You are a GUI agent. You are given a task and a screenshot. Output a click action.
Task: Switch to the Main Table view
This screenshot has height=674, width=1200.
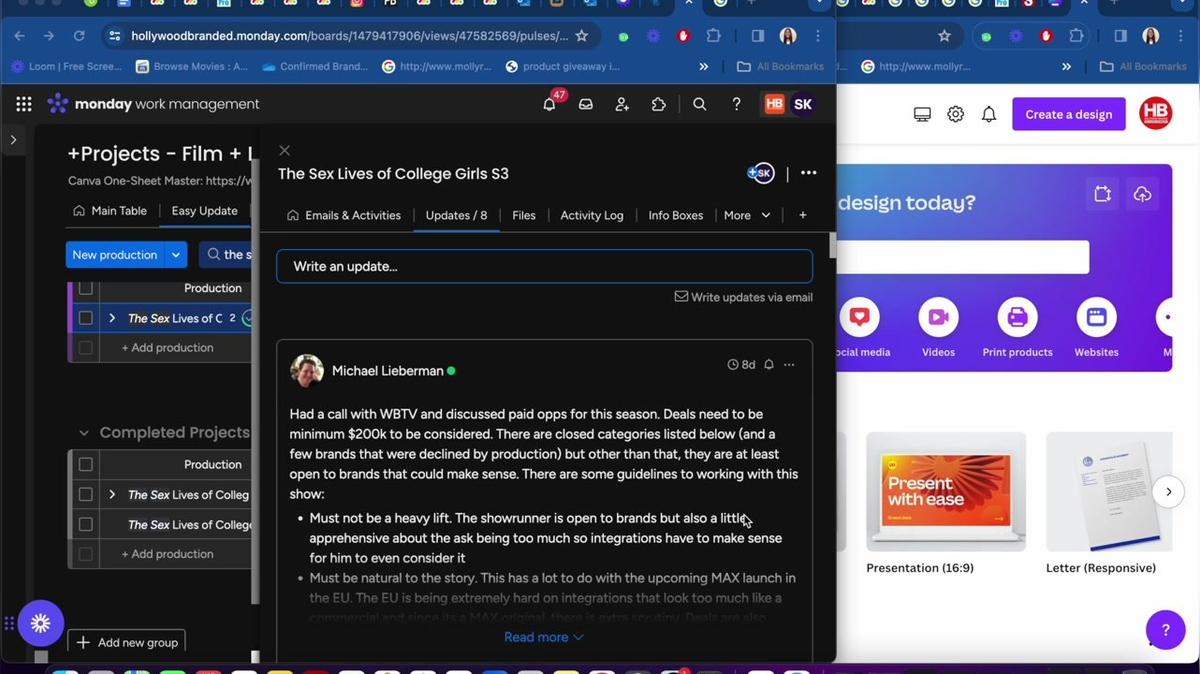tap(110, 211)
